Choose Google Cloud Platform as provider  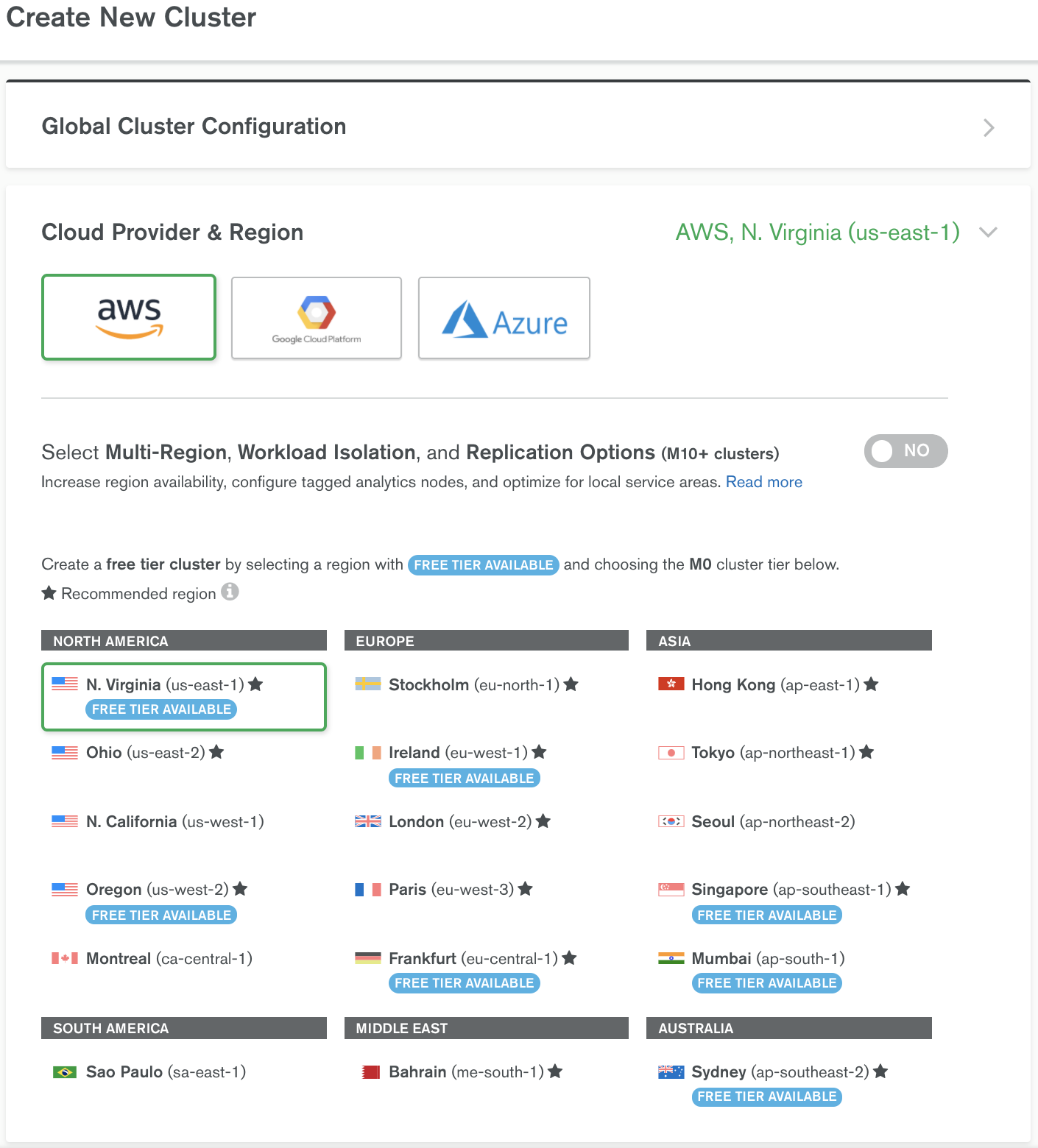coord(316,317)
